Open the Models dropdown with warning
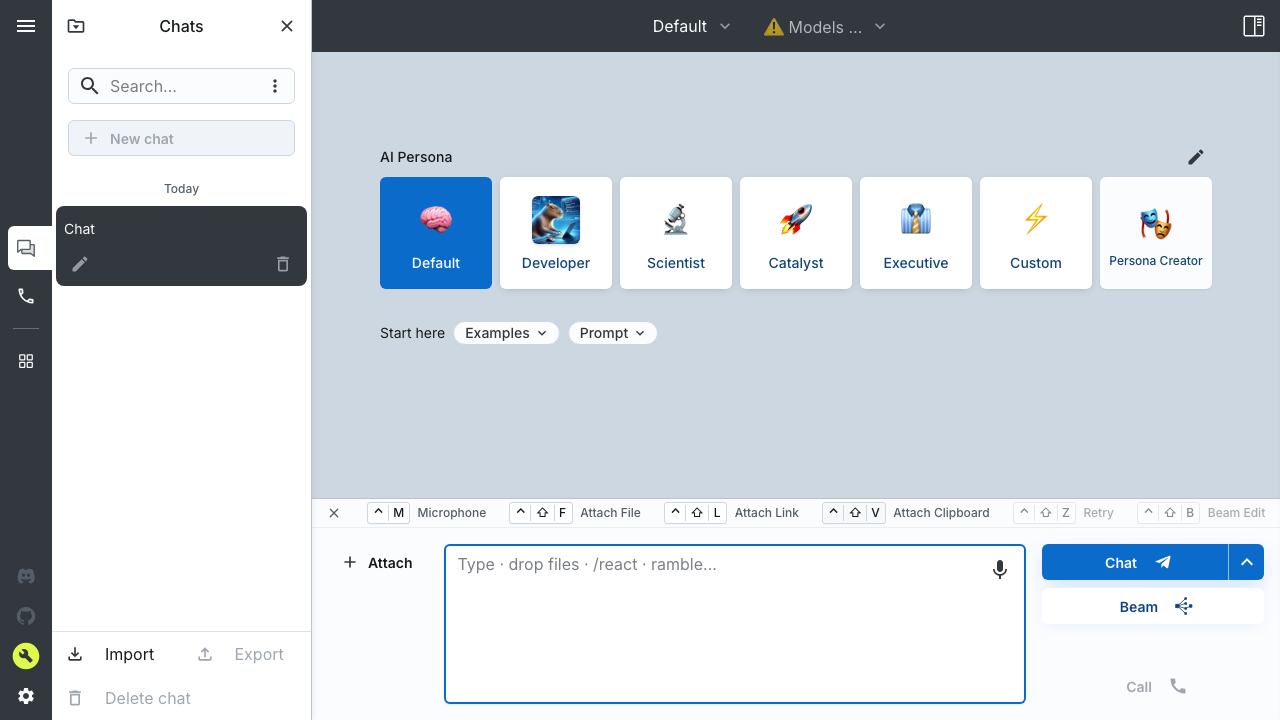 (x=825, y=27)
